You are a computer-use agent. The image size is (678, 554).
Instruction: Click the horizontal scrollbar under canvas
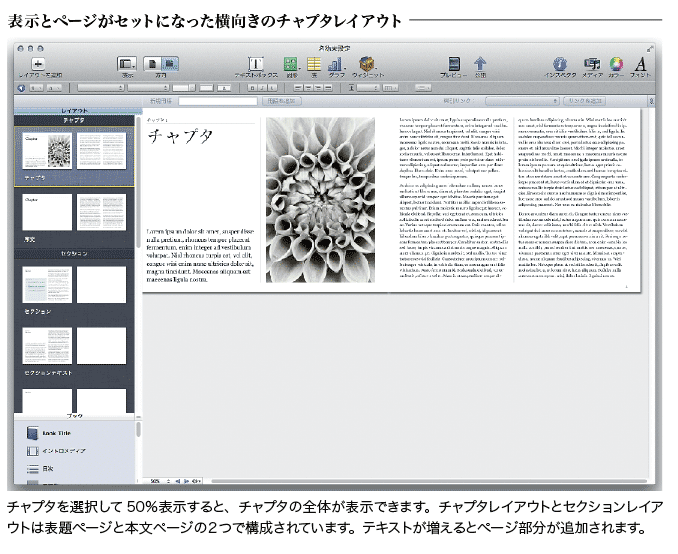click(x=428, y=480)
